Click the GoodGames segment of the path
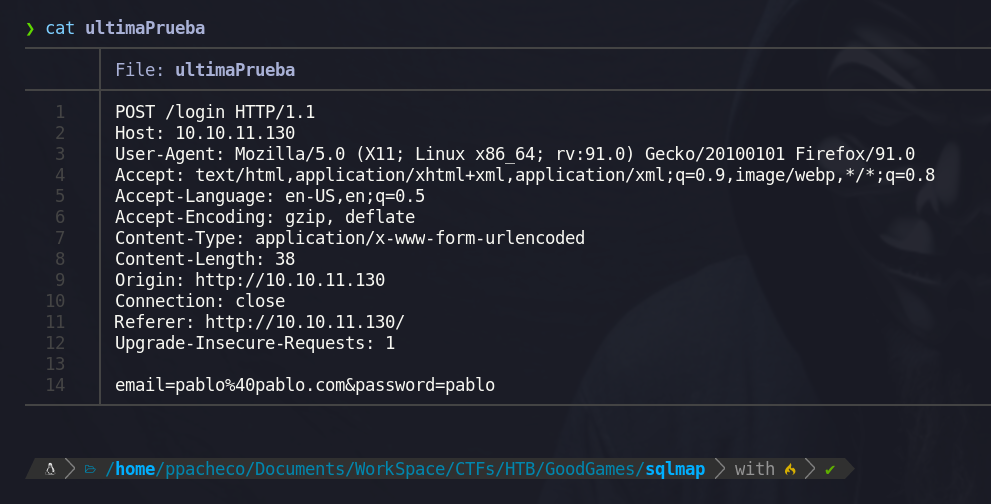 (x=589, y=469)
